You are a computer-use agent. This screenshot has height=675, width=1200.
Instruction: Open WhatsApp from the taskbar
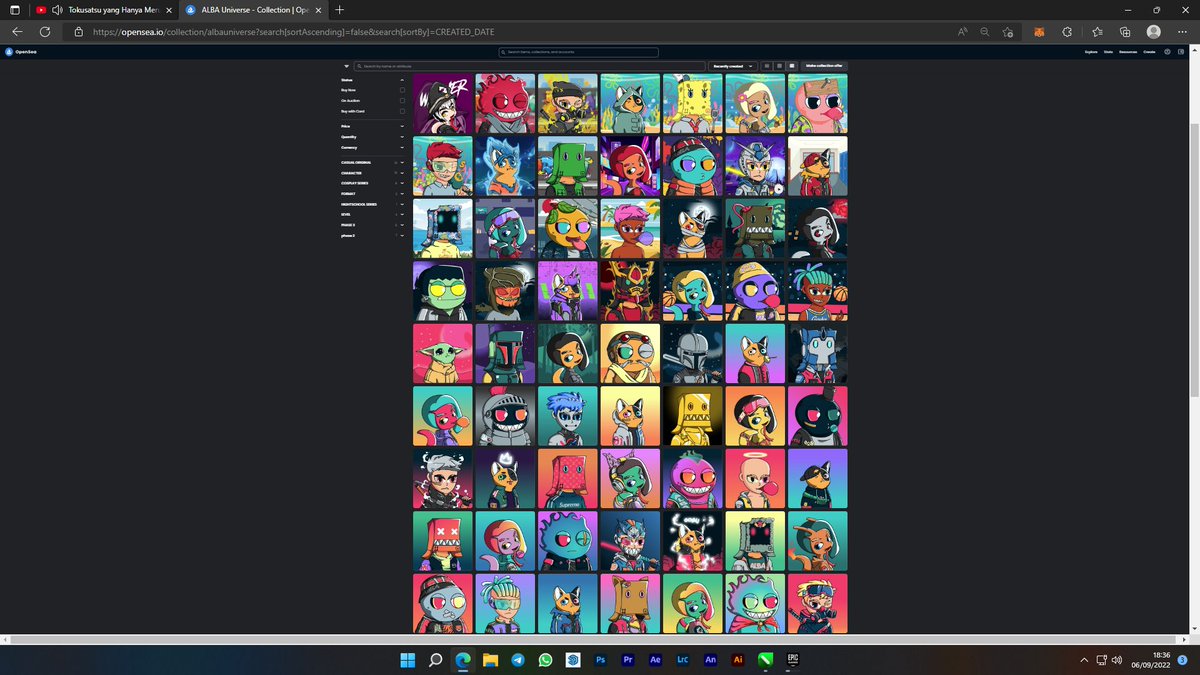545,660
